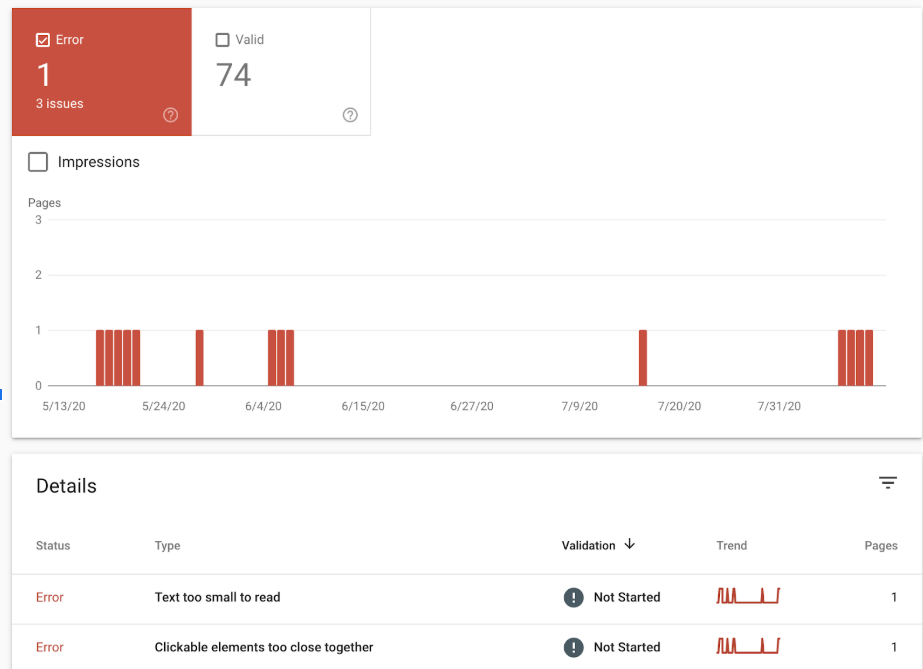The height and width of the screenshot is (669, 923).
Task: Click trend sparkline for Text too small row
Action: point(747,597)
